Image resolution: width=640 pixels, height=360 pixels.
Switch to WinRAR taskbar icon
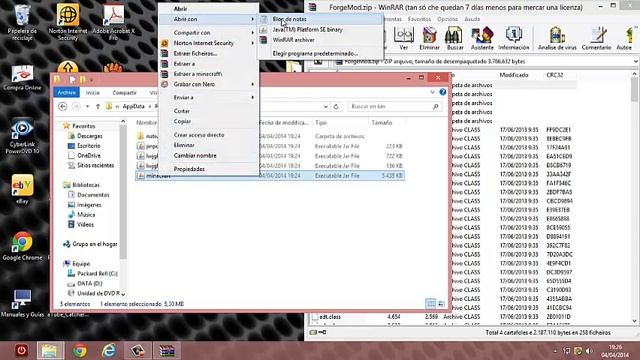click(x=167, y=350)
